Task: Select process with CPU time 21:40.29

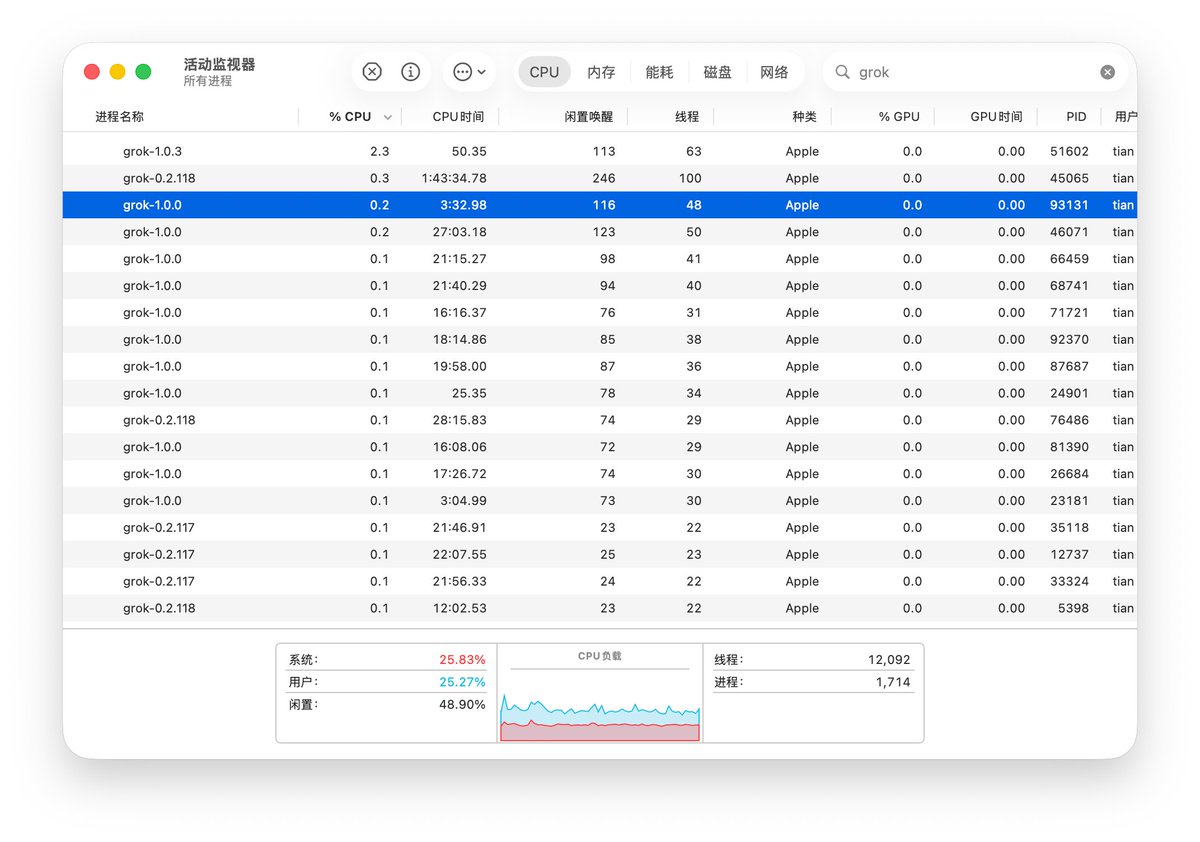Action: coord(600,286)
